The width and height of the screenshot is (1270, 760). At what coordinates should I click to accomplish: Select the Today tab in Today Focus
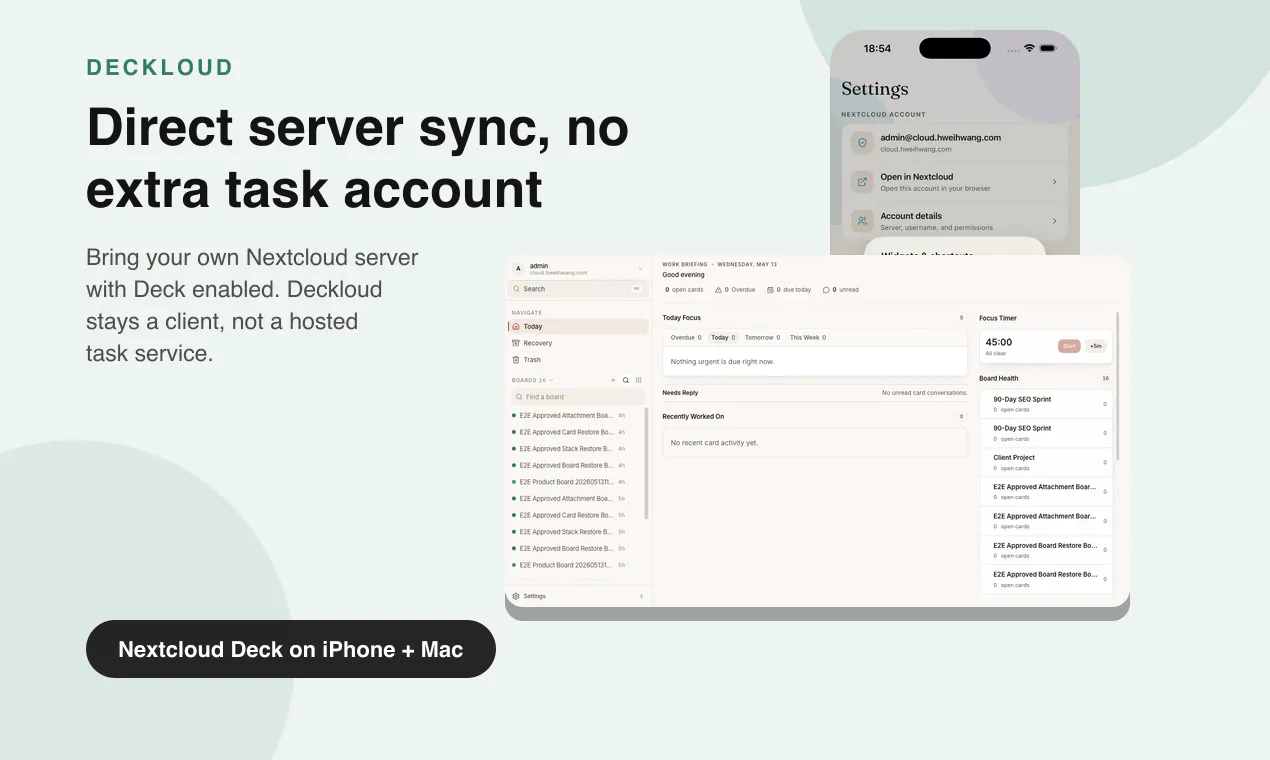click(723, 338)
